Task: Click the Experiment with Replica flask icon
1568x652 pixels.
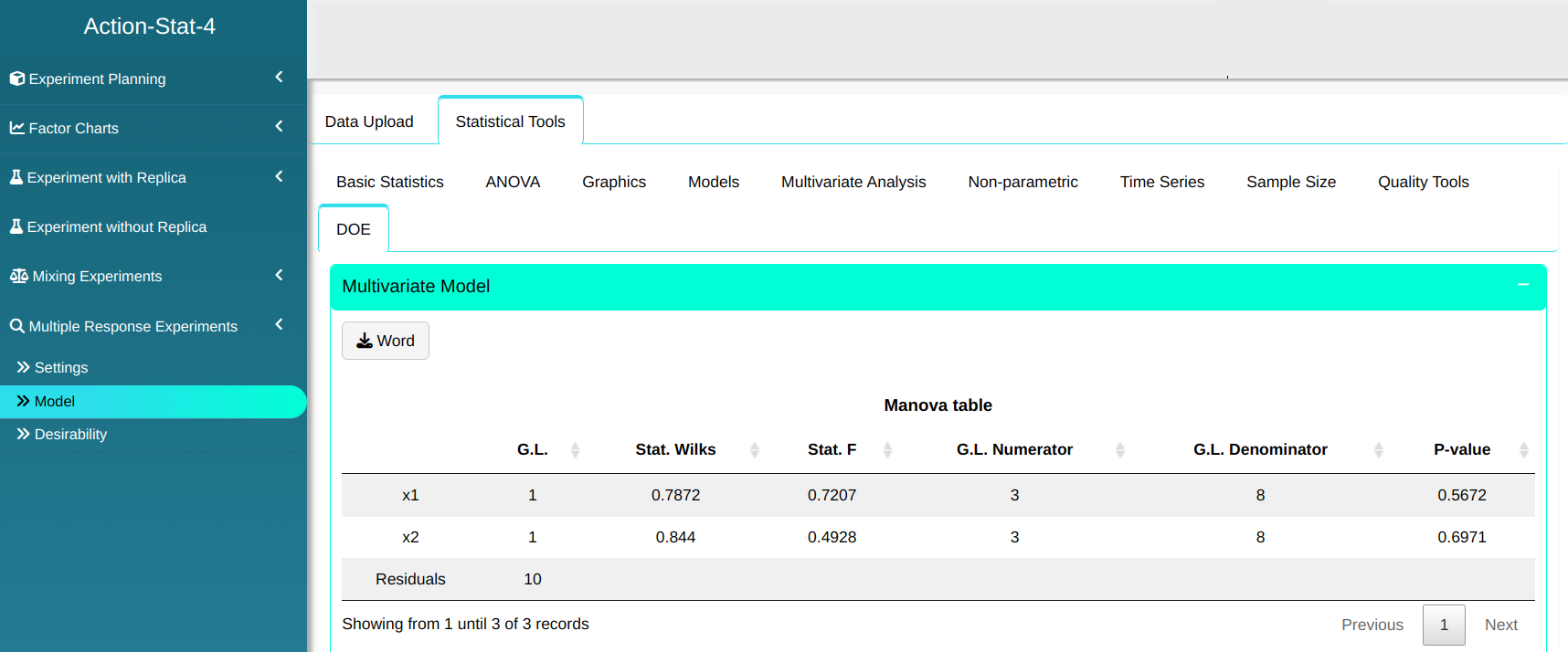Action: pos(16,177)
